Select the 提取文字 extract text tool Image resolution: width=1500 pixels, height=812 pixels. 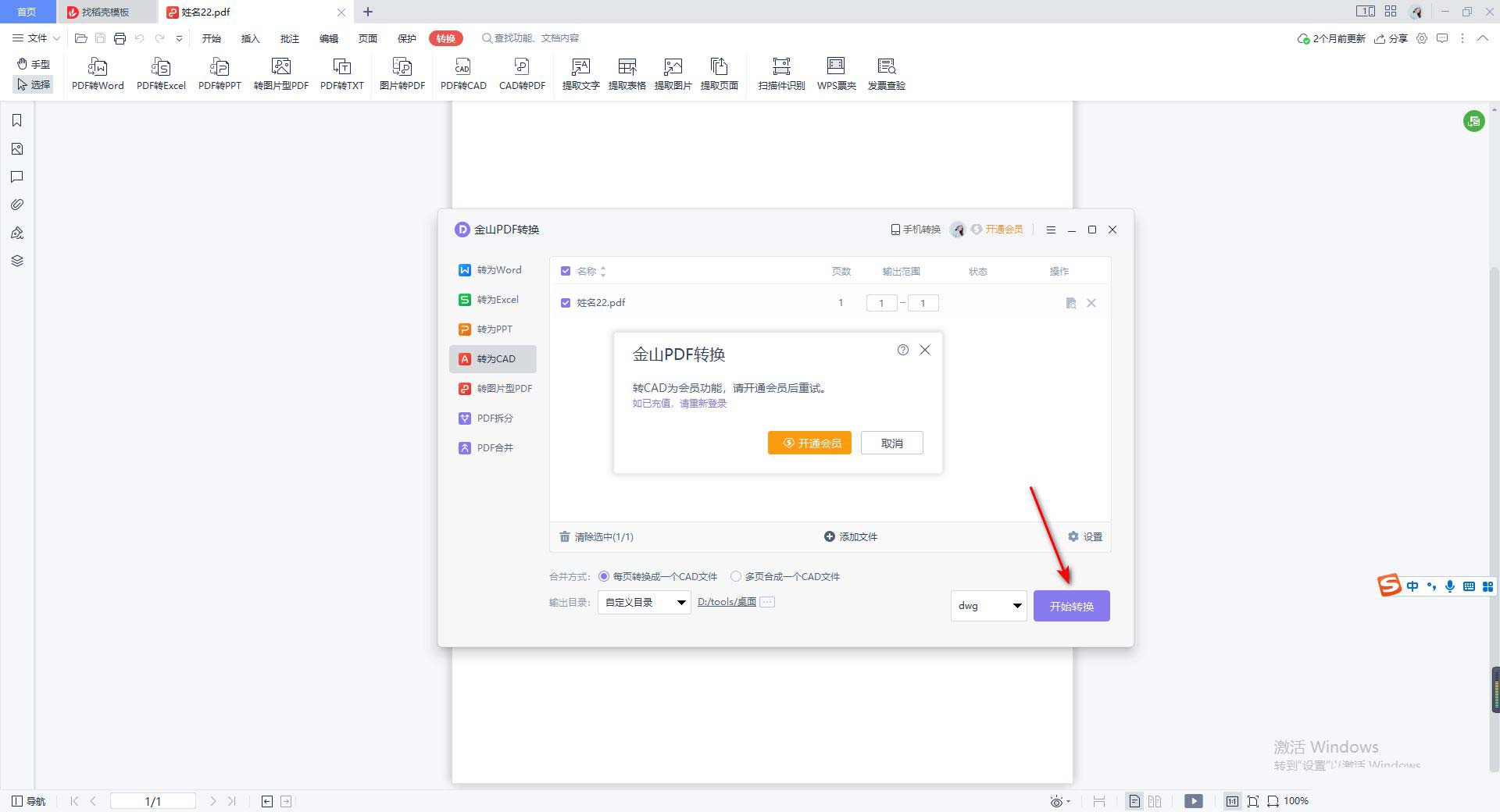580,74
